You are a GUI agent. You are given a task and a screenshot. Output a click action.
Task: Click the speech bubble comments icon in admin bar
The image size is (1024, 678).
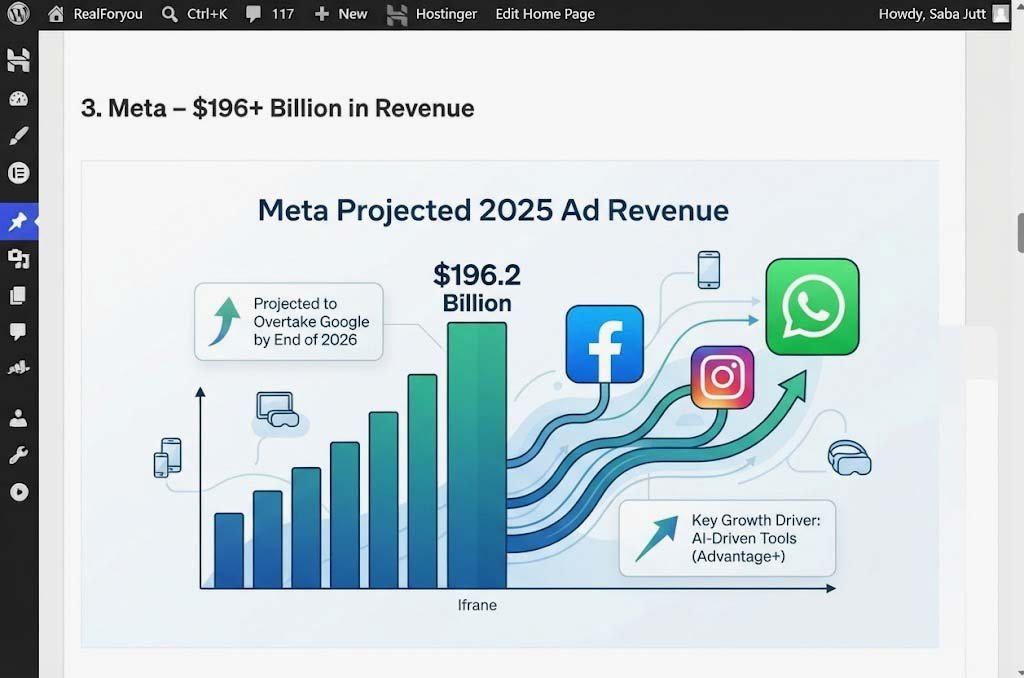click(x=253, y=14)
